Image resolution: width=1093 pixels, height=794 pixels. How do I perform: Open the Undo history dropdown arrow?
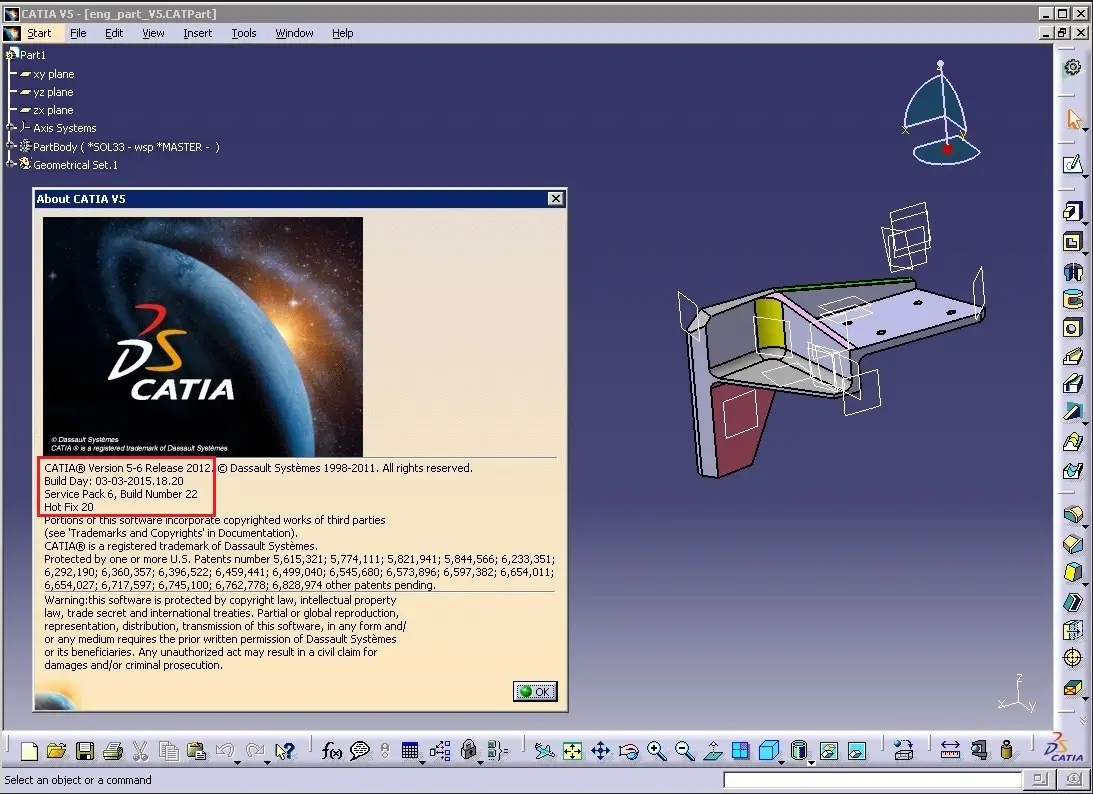click(x=237, y=763)
